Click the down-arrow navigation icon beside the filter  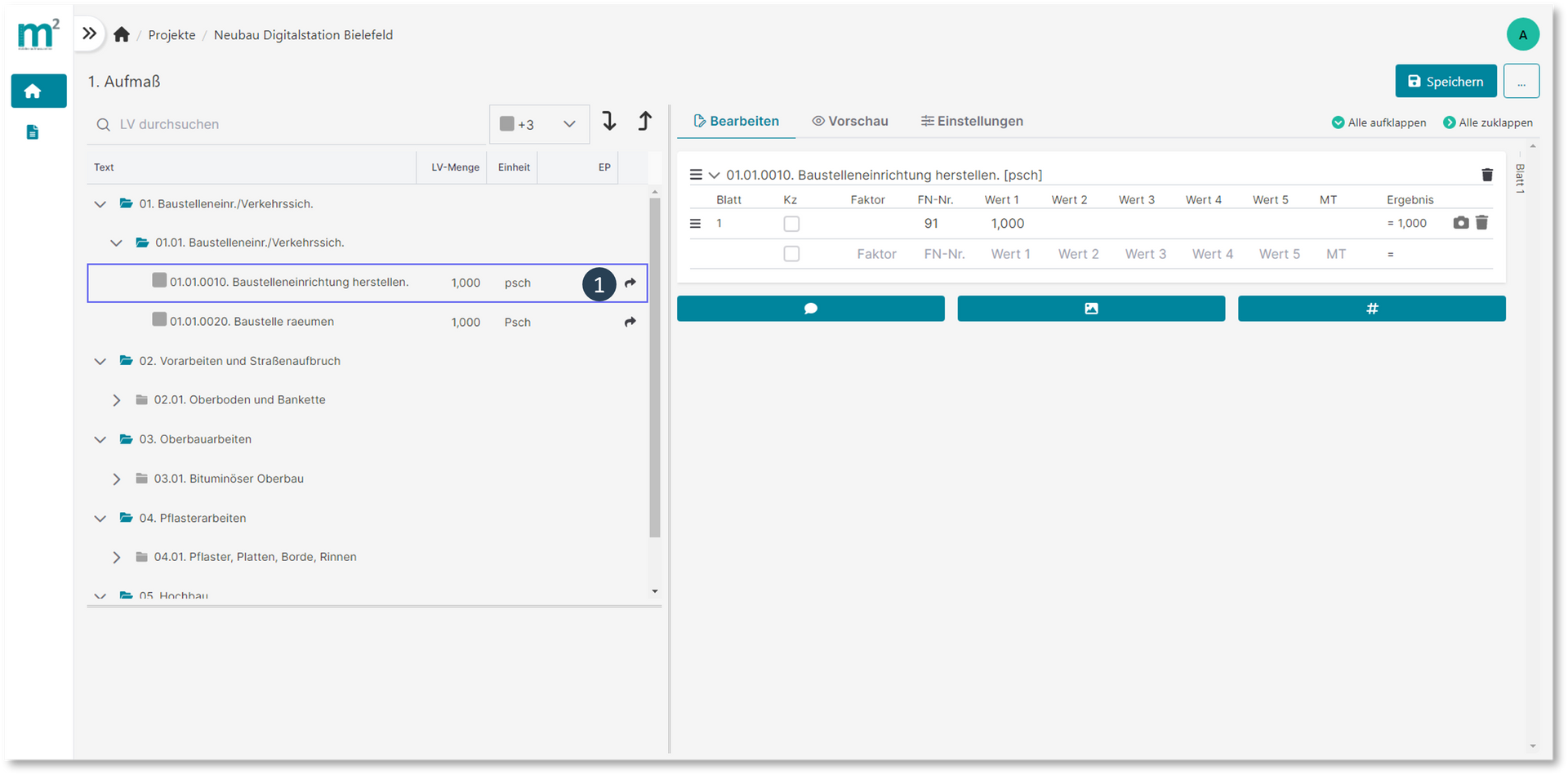(x=609, y=122)
